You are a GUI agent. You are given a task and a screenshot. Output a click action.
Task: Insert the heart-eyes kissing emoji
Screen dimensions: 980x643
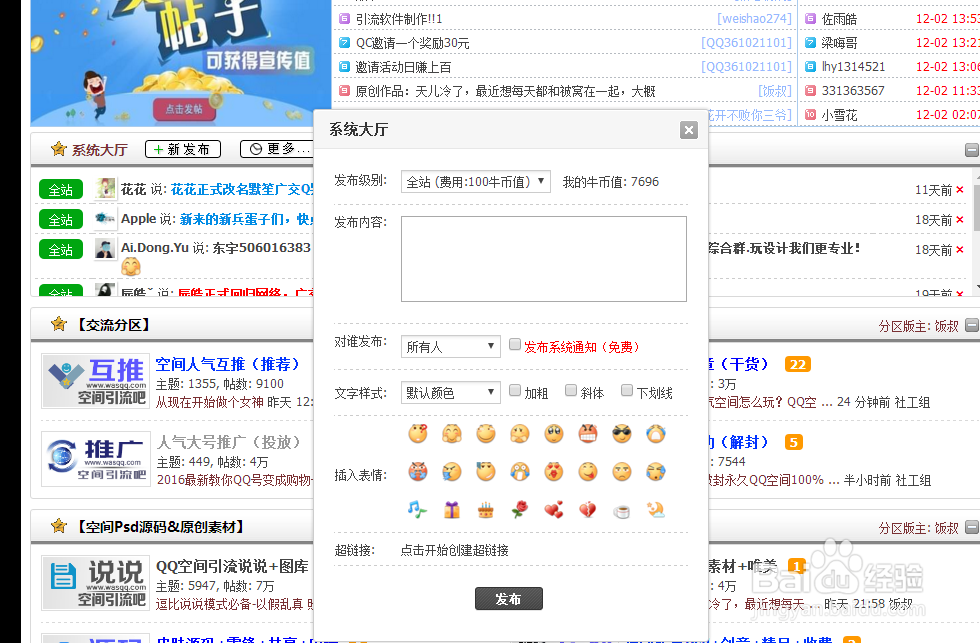[554, 472]
